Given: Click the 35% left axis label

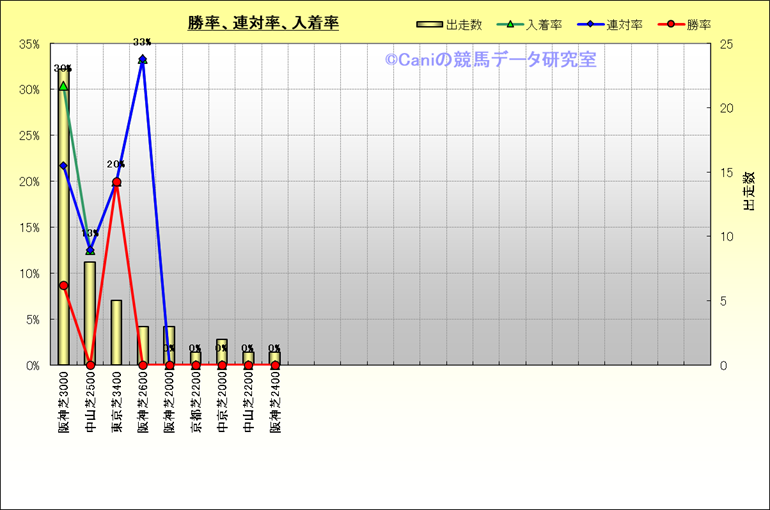Looking at the screenshot, I should point(29,44).
